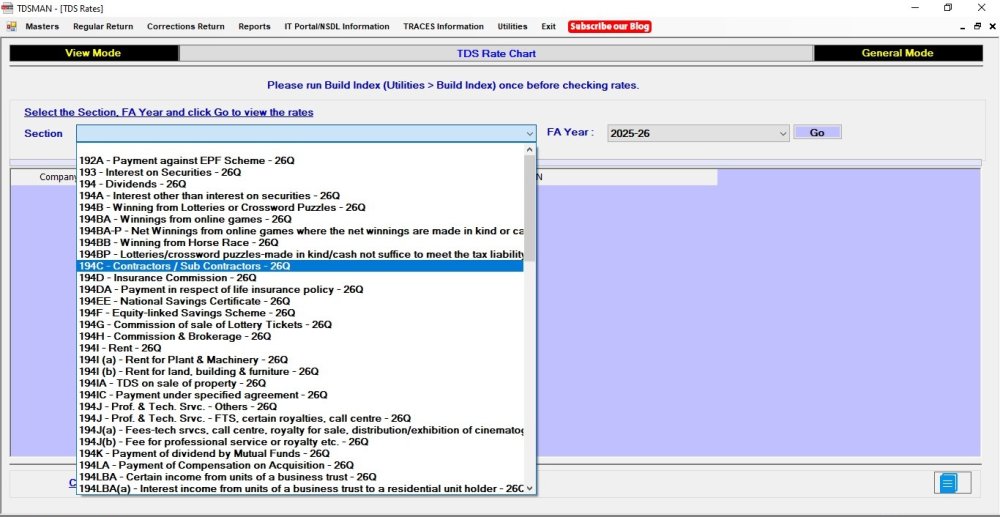Screen dimensions: 1000x517
Task: Restore the inner MDI child window
Action: [x=978, y=27]
